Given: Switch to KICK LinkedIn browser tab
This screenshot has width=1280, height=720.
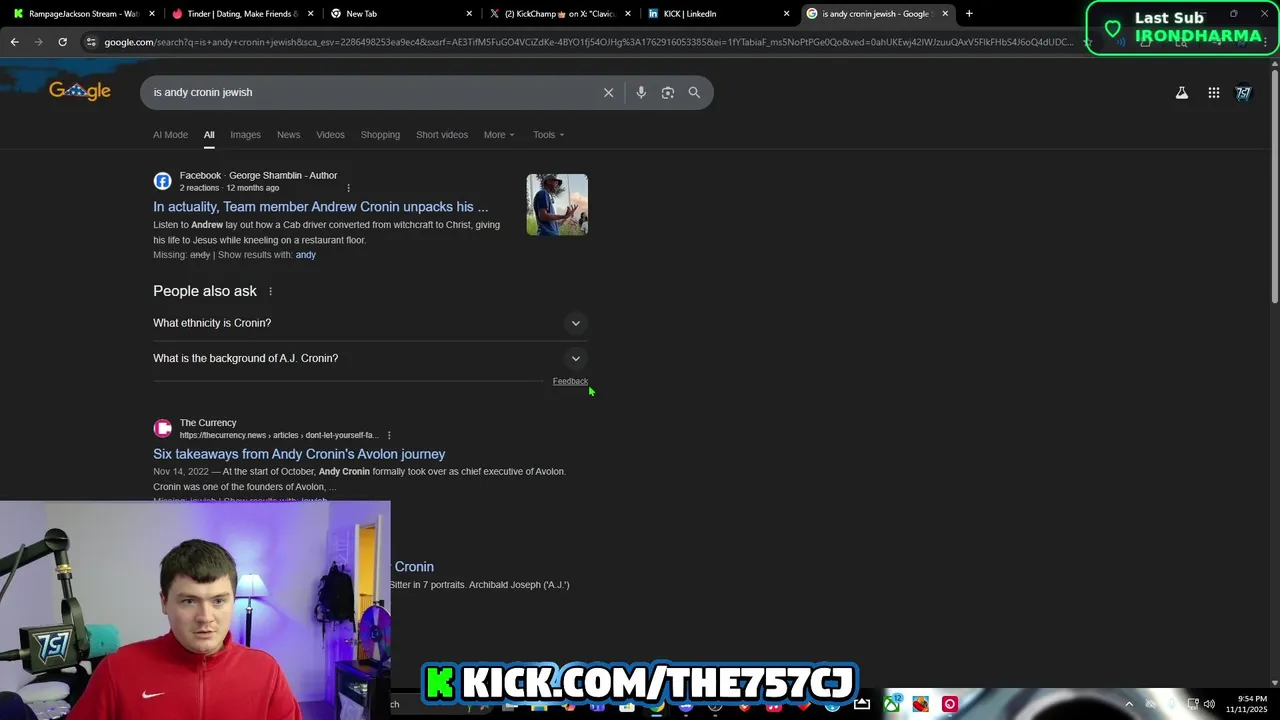Looking at the screenshot, I should pyautogui.click(x=717, y=14).
